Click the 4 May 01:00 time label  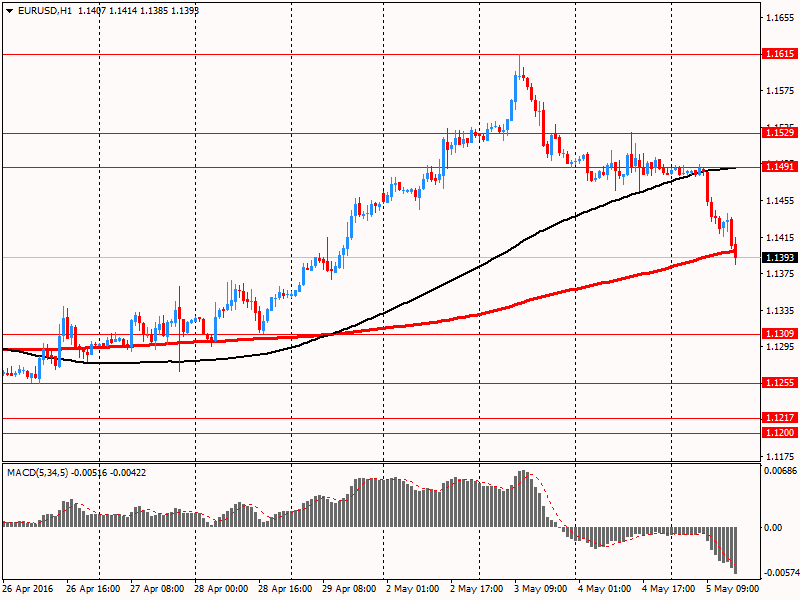[x=605, y=589]
